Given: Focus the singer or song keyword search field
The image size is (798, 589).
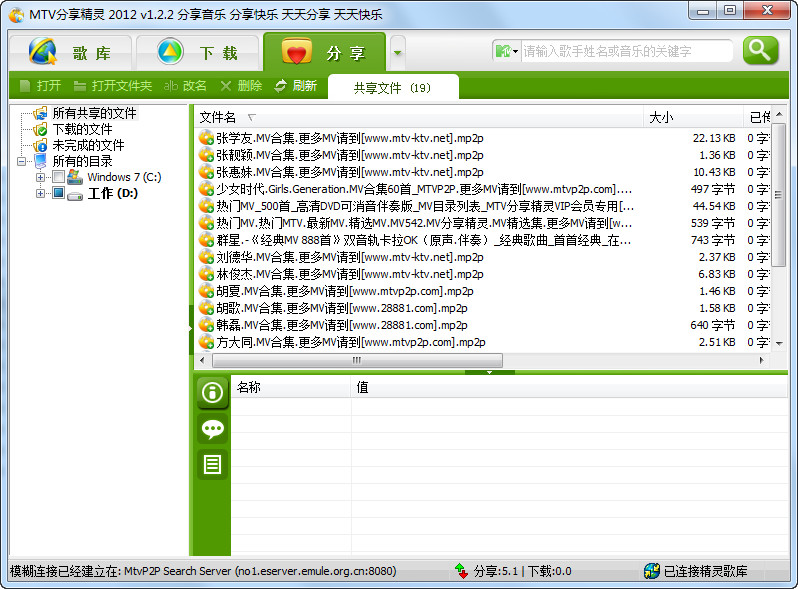Looking at the screenshot, I should point(626,51).
